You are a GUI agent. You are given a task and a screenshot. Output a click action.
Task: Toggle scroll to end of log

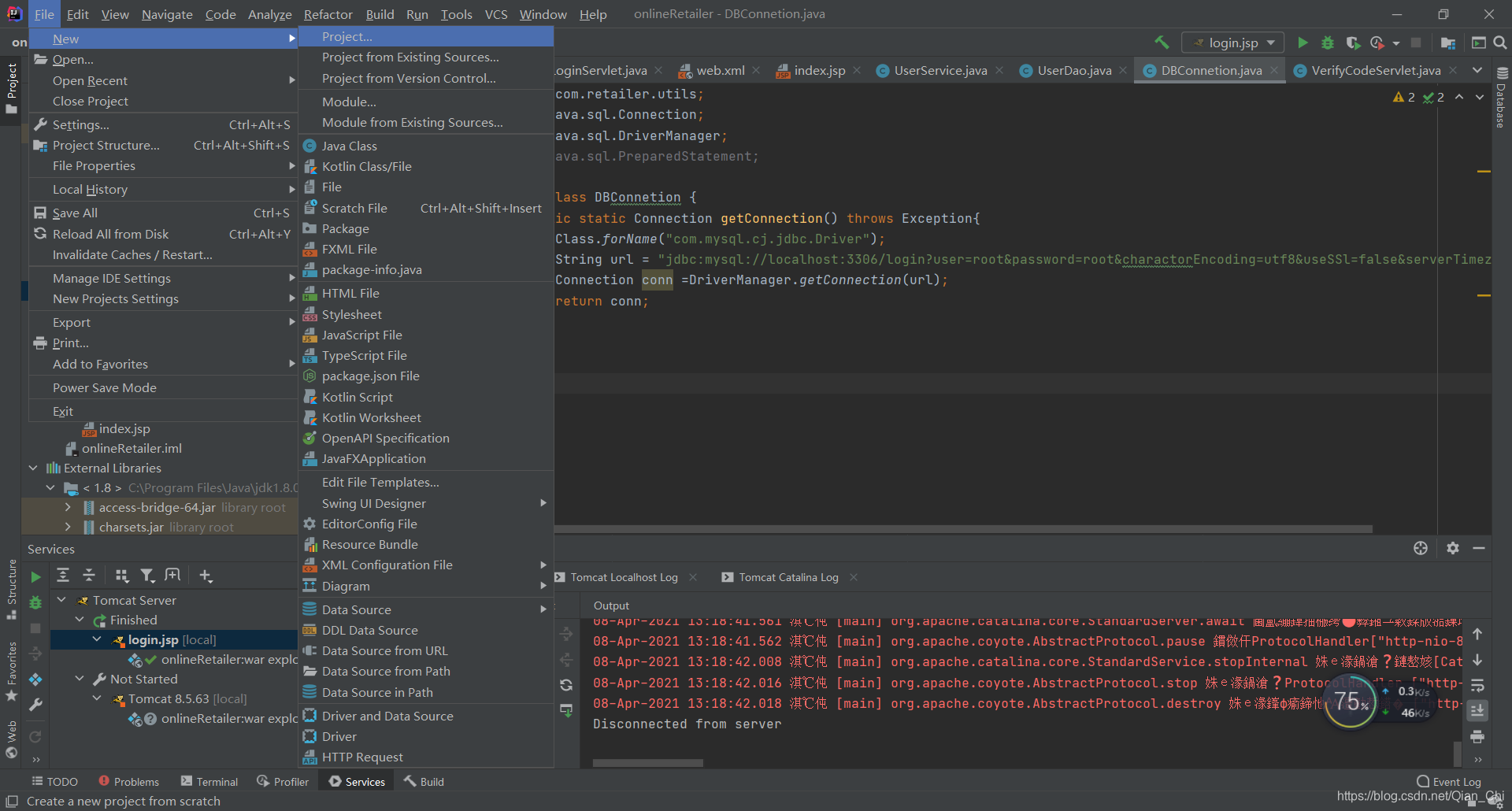tap(1477, 710)
